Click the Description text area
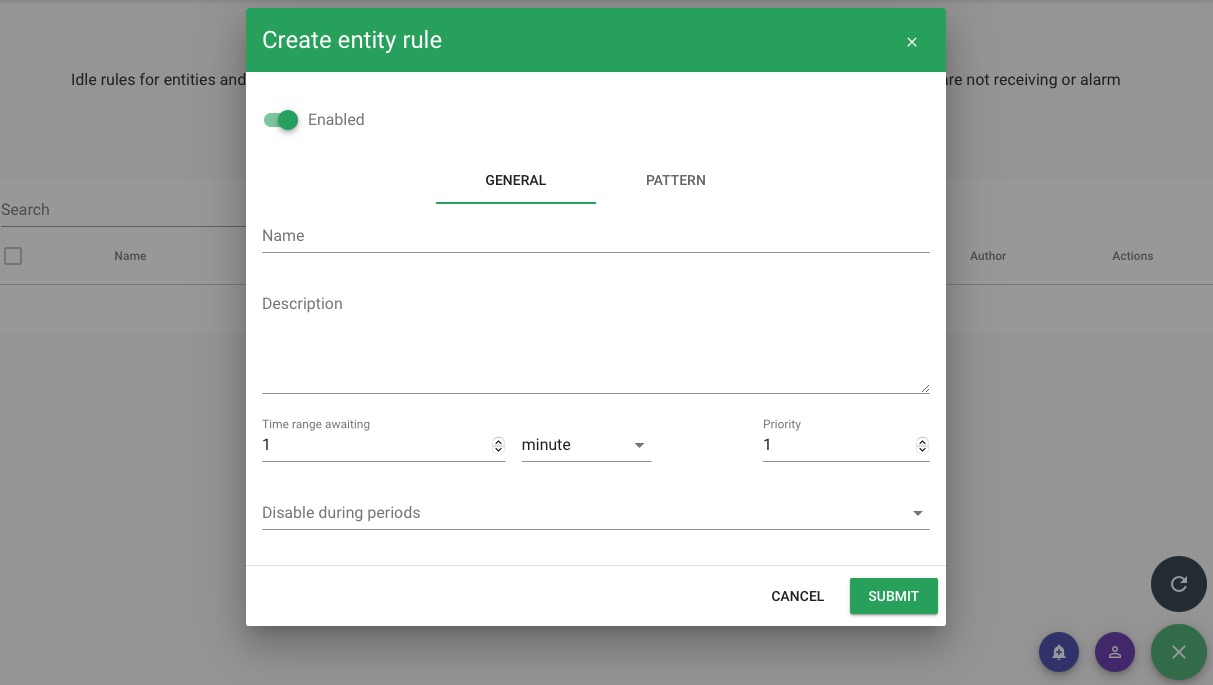Viewport: 1213px width, 685px height. tap(595, 340)
